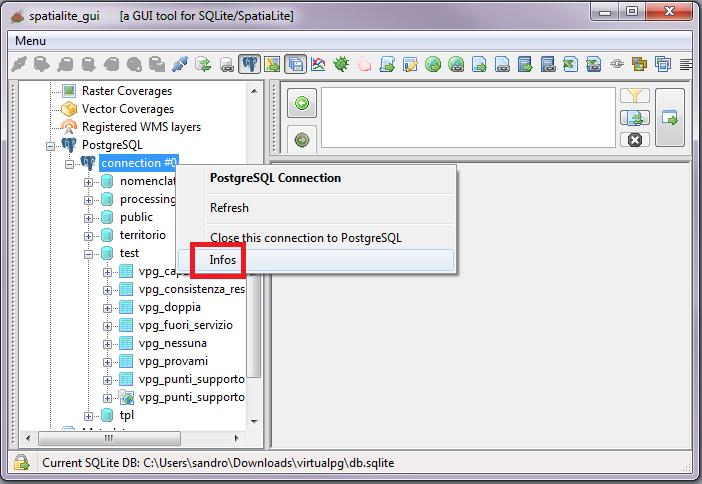Click the padlock icon in status bar

[21, 463]
